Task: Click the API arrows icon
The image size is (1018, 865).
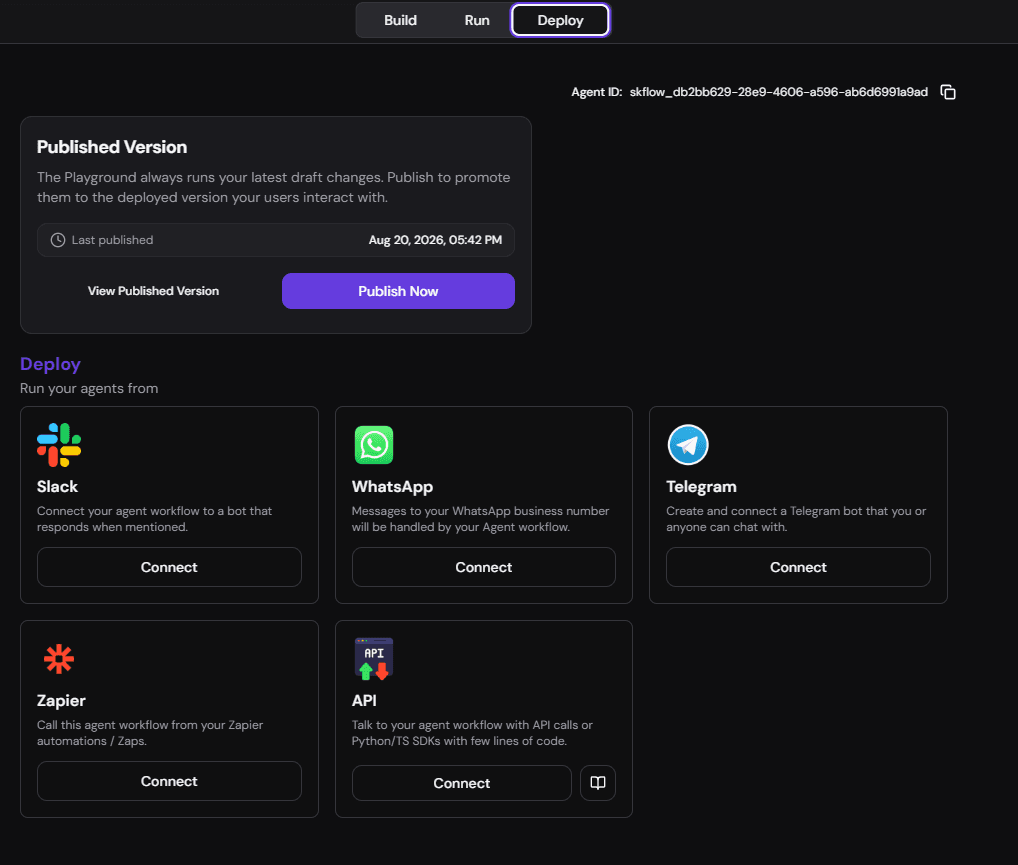Action: click(x=374, y=659)
